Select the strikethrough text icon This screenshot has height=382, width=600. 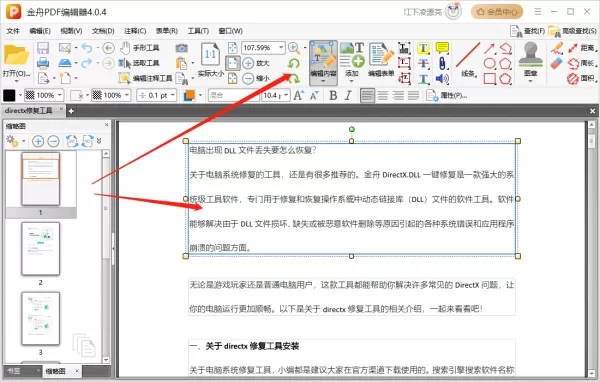(x=423, y=63)
